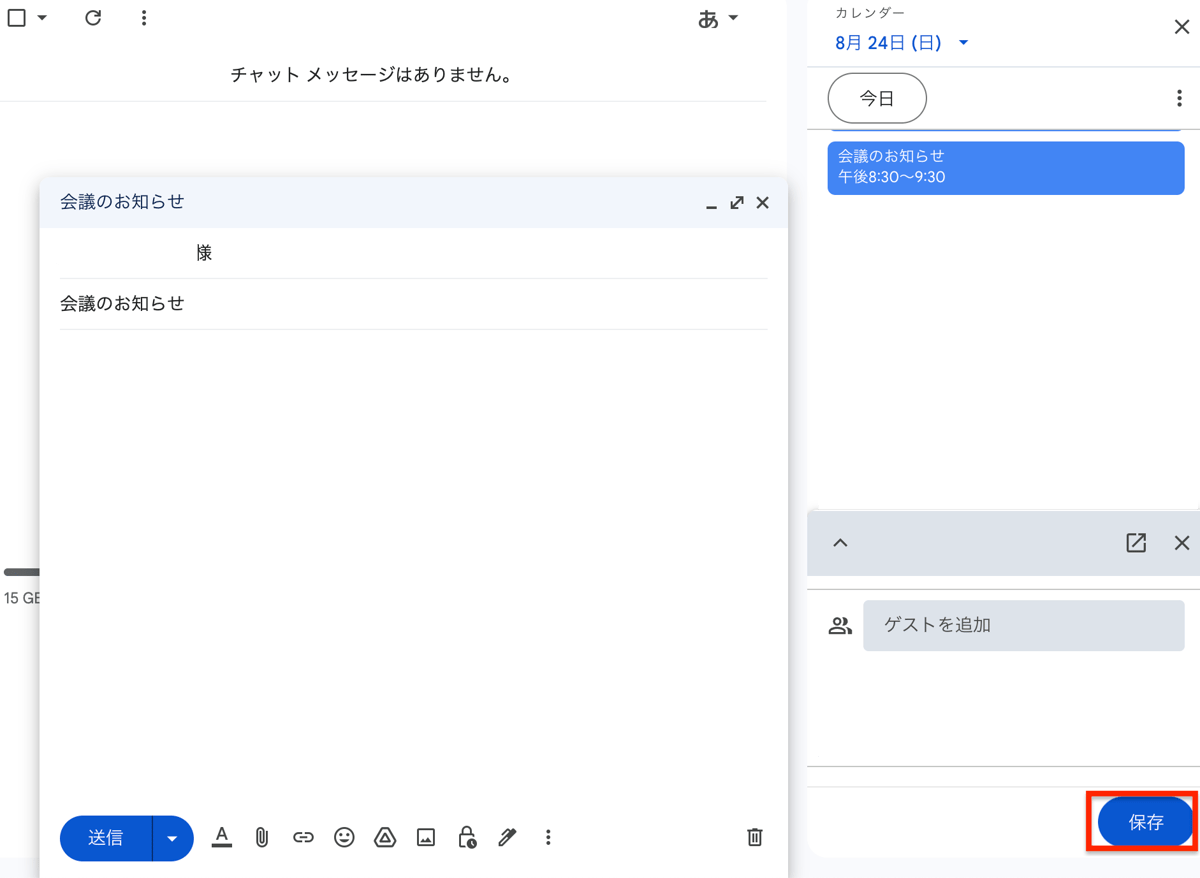Jump to today with 今日 button
Screen dimensions: 1200x878
877,98
